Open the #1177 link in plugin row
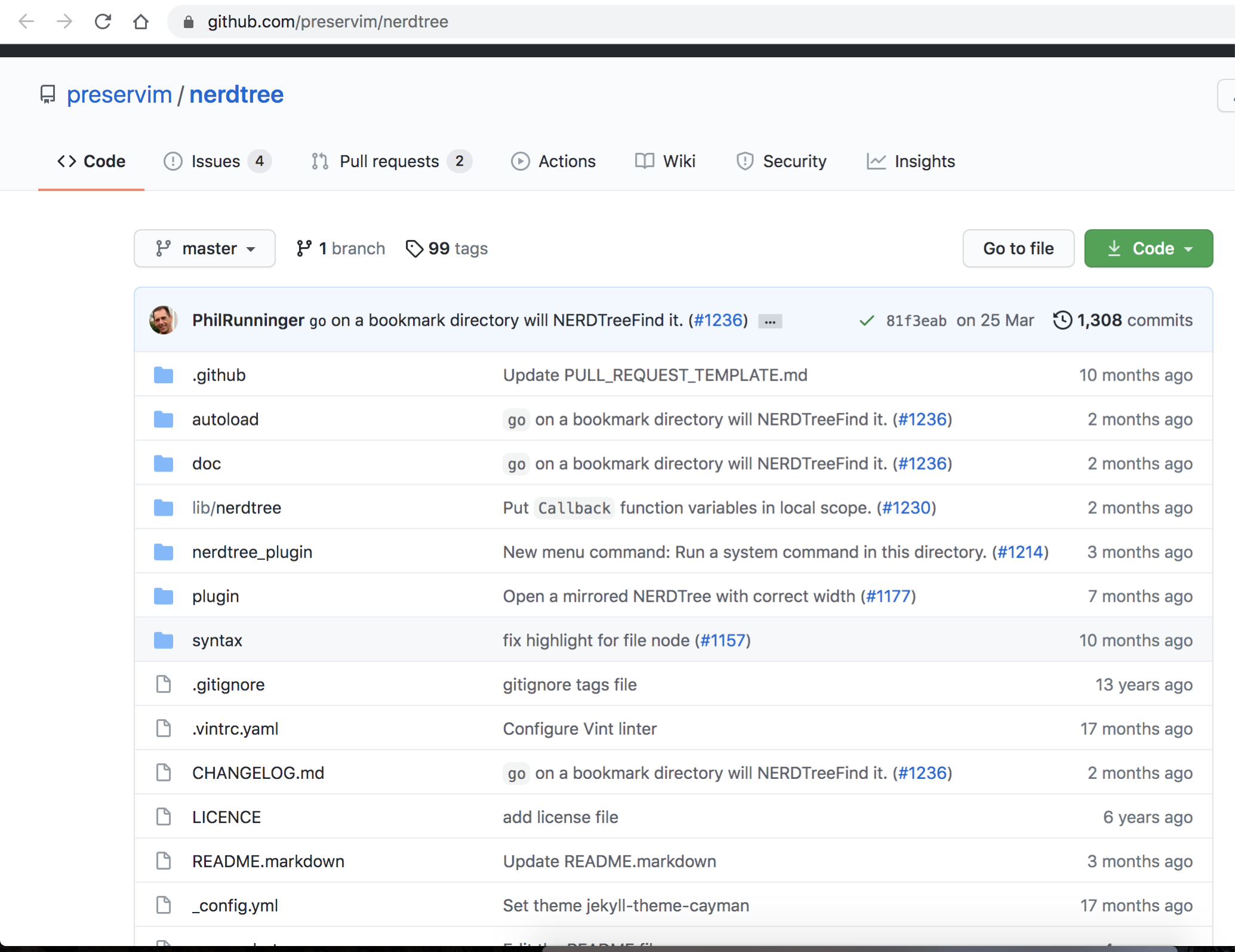 coord(888,596)
